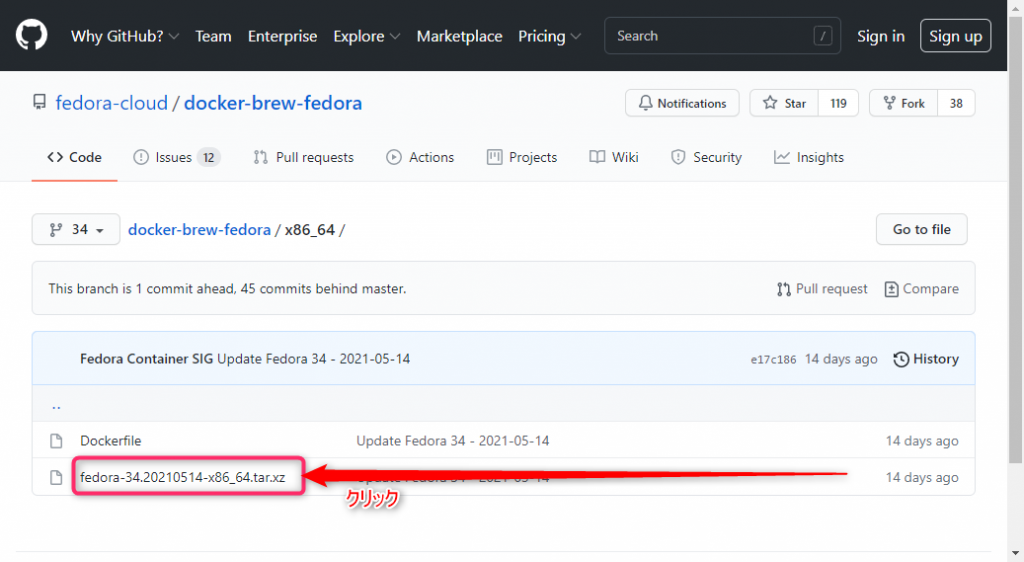The width and height of the screenshot is (1024, 562).
Task: Open fedora-34.20210514-x86_64.tar.xz file
Action: tap(183, 477)
